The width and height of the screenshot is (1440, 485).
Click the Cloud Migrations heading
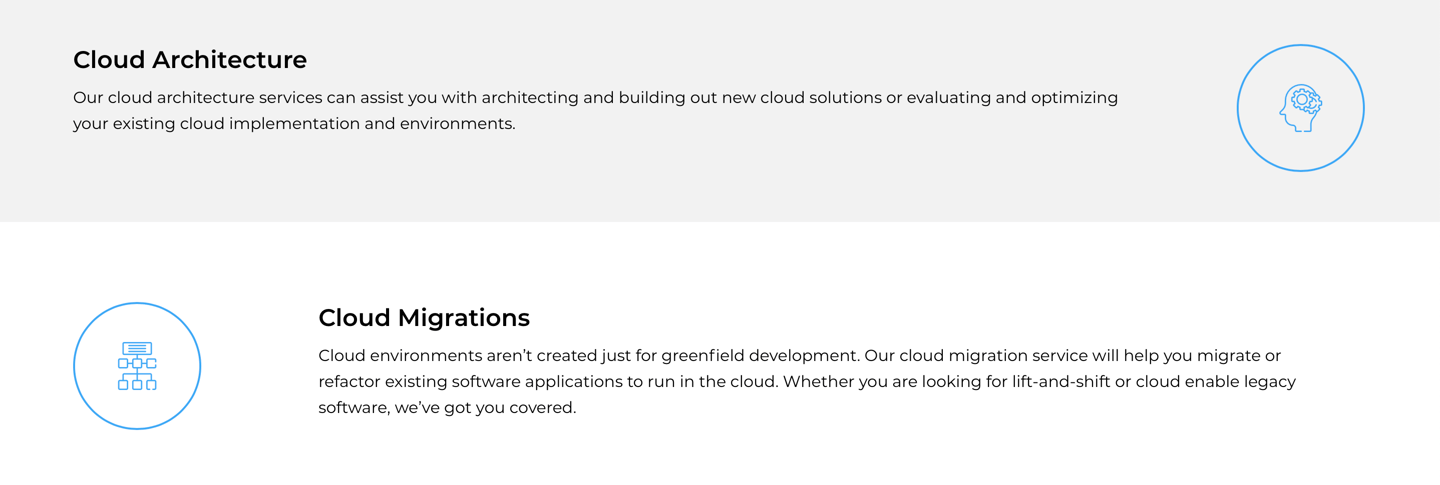424,318
